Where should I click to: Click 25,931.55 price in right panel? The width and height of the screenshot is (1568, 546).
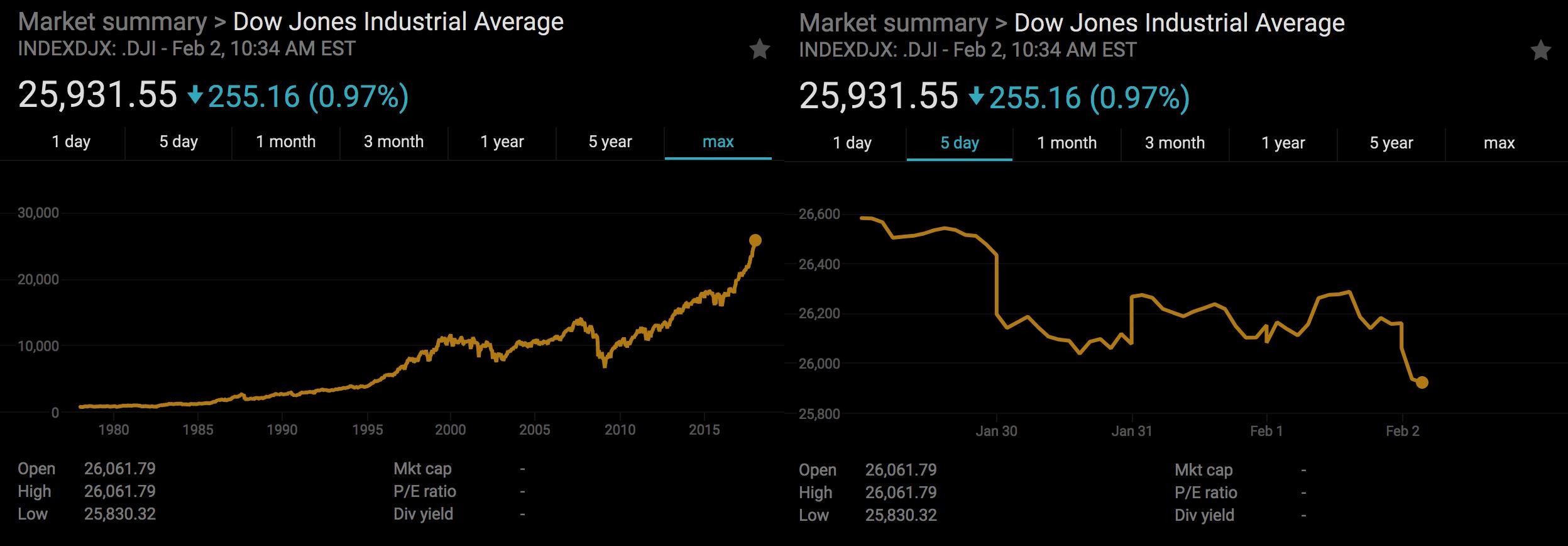(x=879, y=97)
